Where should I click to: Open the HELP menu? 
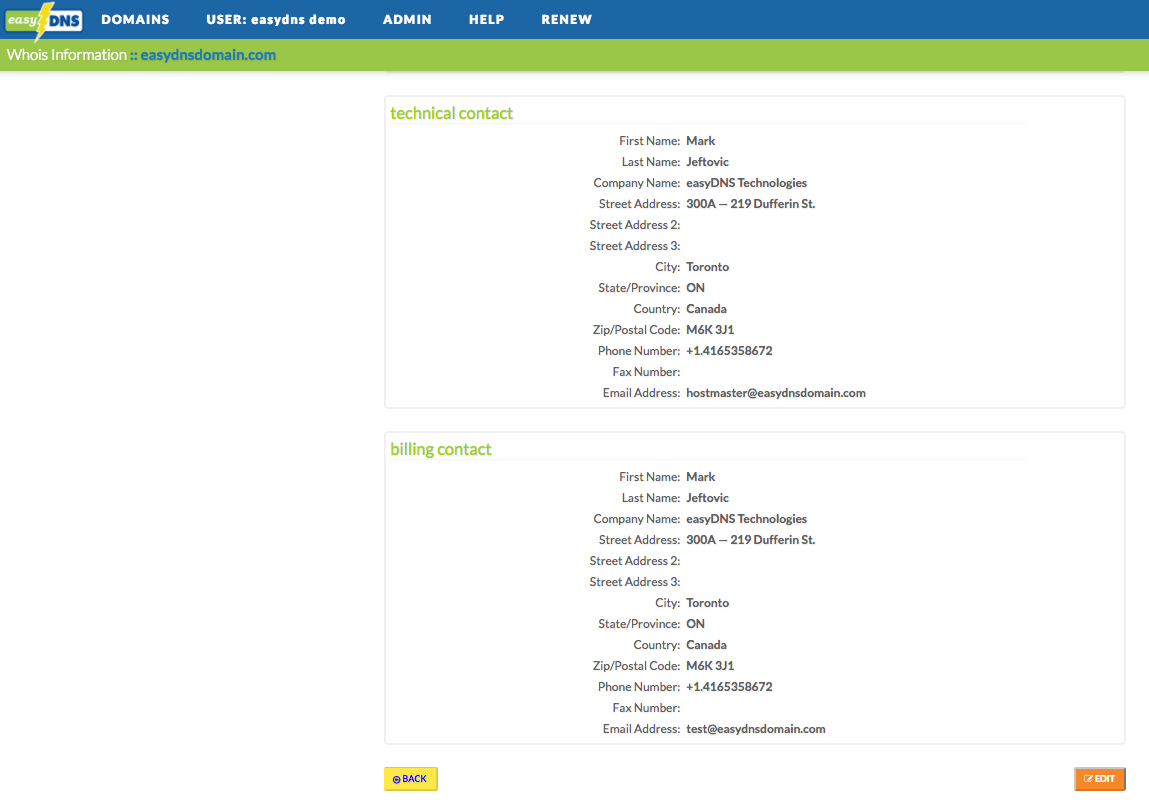click(487, 20)
